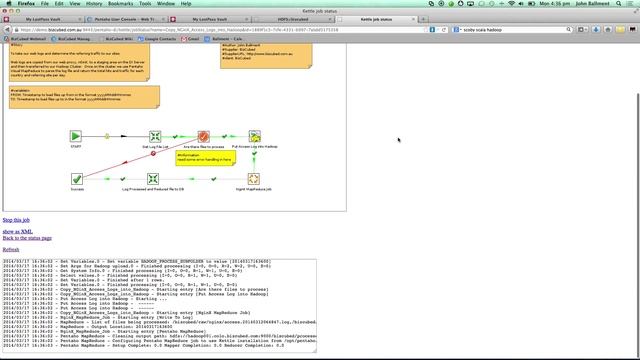
Task: Click the 'Are there files to process' icon
Action: click(203, 136)
